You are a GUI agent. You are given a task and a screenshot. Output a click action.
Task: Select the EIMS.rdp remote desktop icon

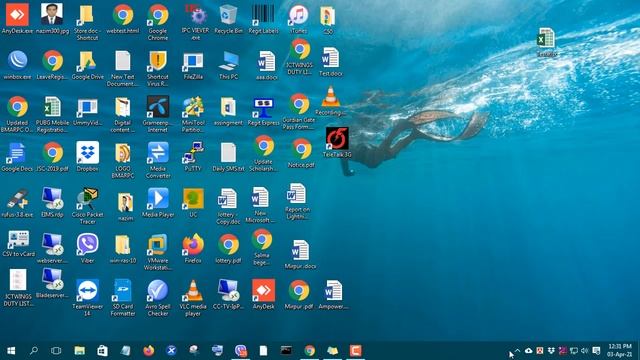coord(52,203)
